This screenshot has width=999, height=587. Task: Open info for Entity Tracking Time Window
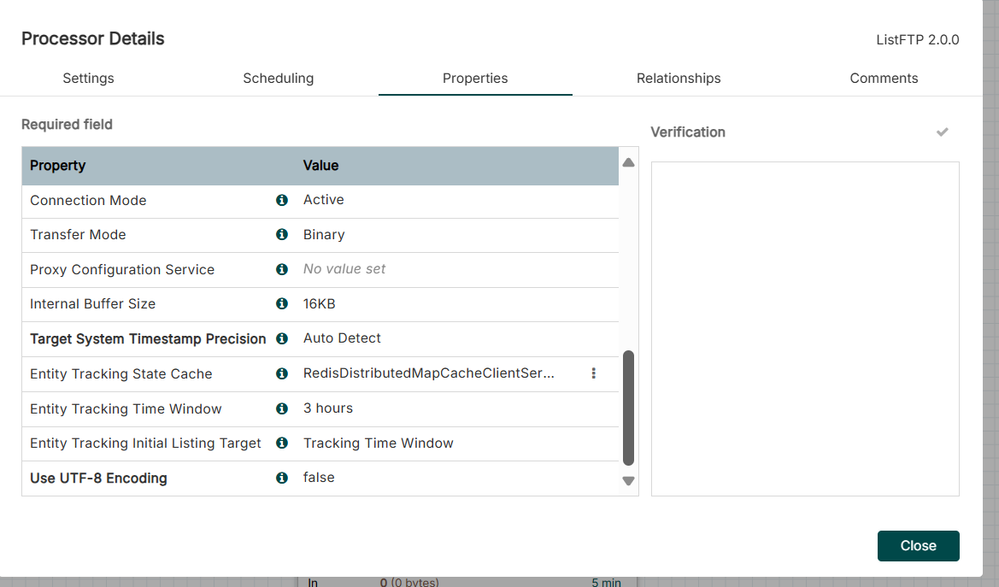point(281,408)
